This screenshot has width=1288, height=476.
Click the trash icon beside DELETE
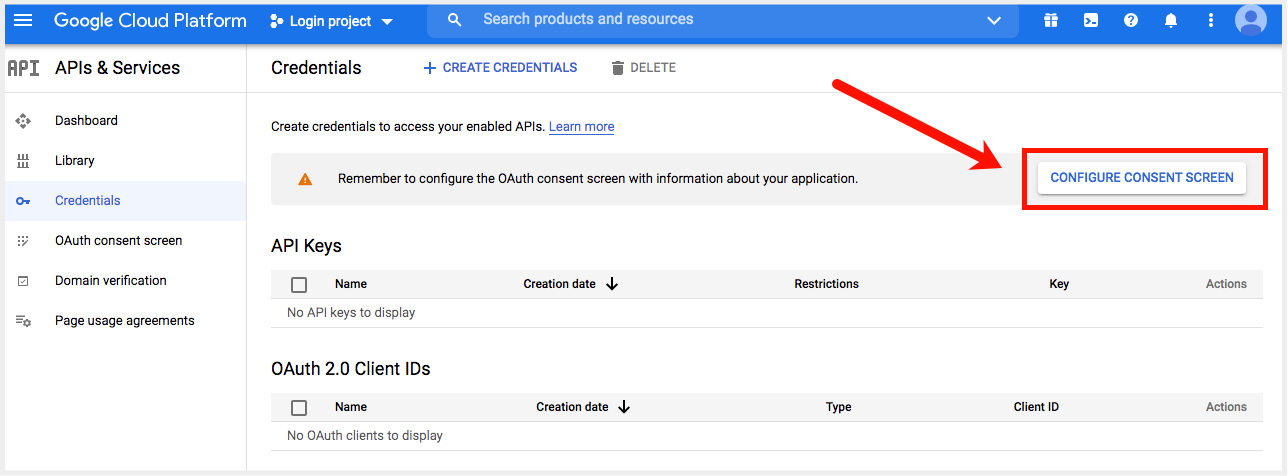[x=618, y=68]
